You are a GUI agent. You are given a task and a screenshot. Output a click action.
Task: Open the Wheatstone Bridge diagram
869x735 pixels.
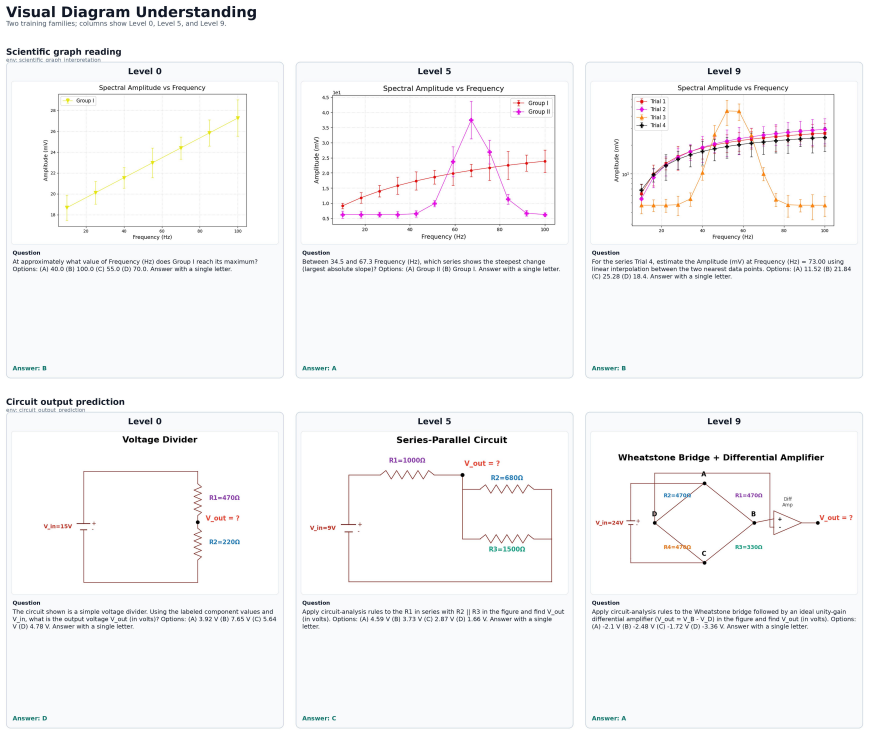click(724, 513)
